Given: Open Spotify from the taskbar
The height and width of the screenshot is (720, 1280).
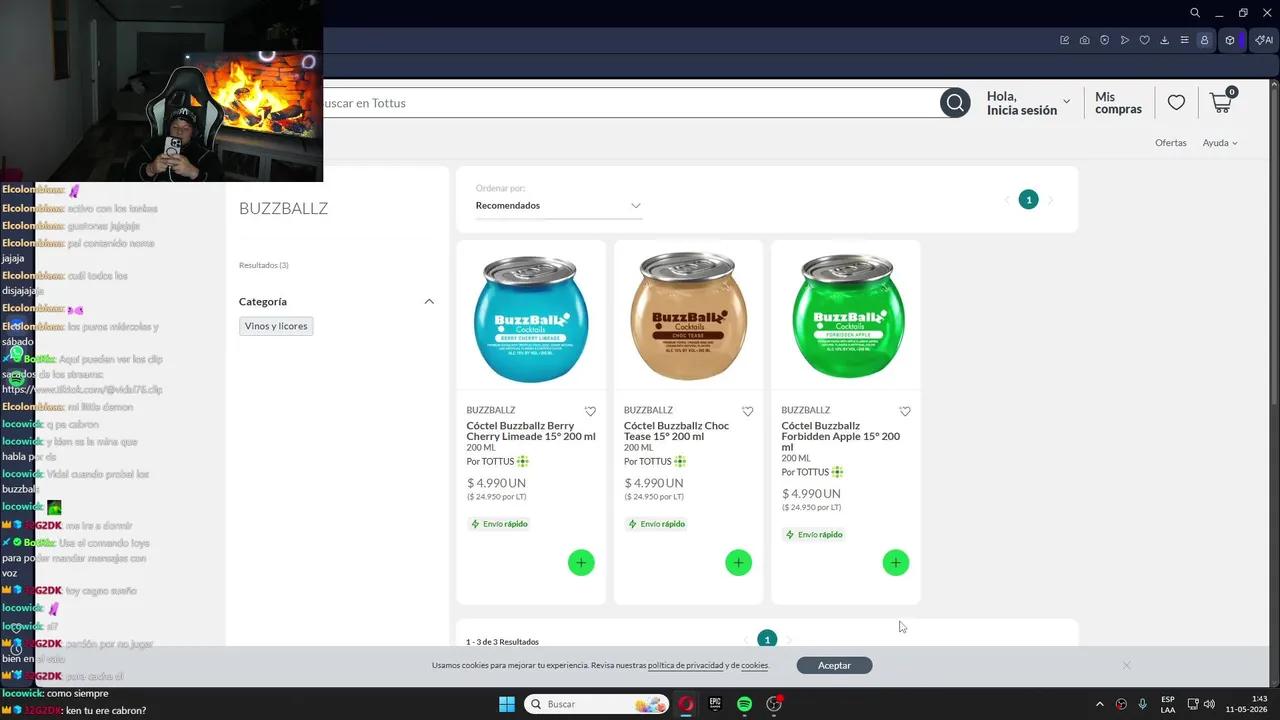Looking at the screenshot, I should click(744, 704).
